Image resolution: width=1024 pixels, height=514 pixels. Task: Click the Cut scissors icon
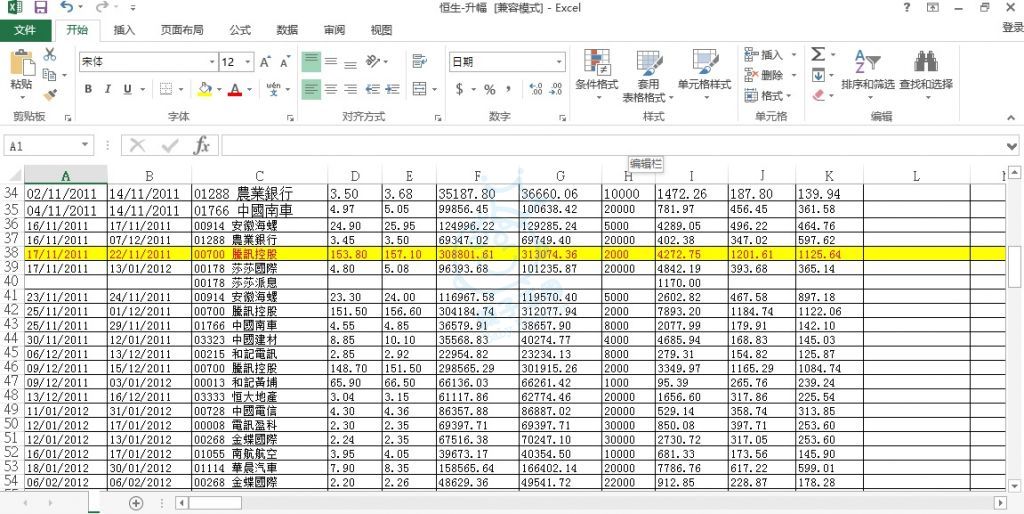point(50,54)
